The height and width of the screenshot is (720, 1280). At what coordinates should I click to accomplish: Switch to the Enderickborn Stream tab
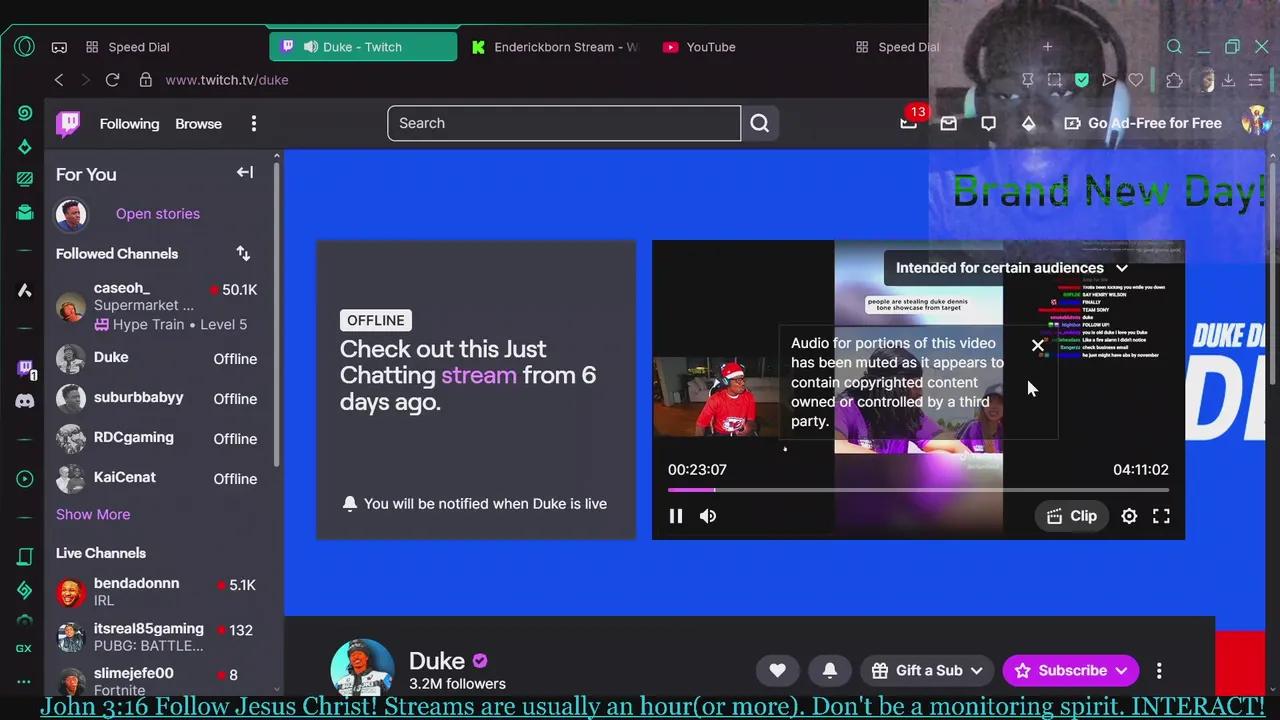555,47
